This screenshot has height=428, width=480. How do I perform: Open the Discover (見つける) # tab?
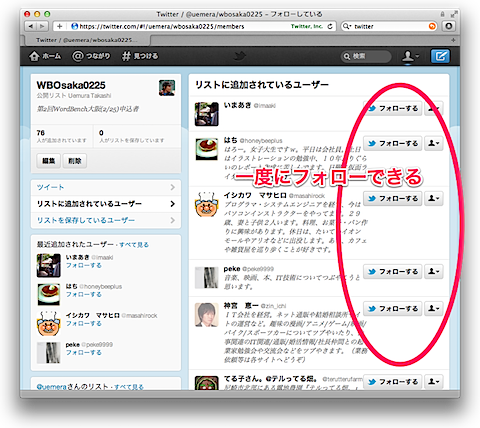pyautogui.click(x=140, y=56)
